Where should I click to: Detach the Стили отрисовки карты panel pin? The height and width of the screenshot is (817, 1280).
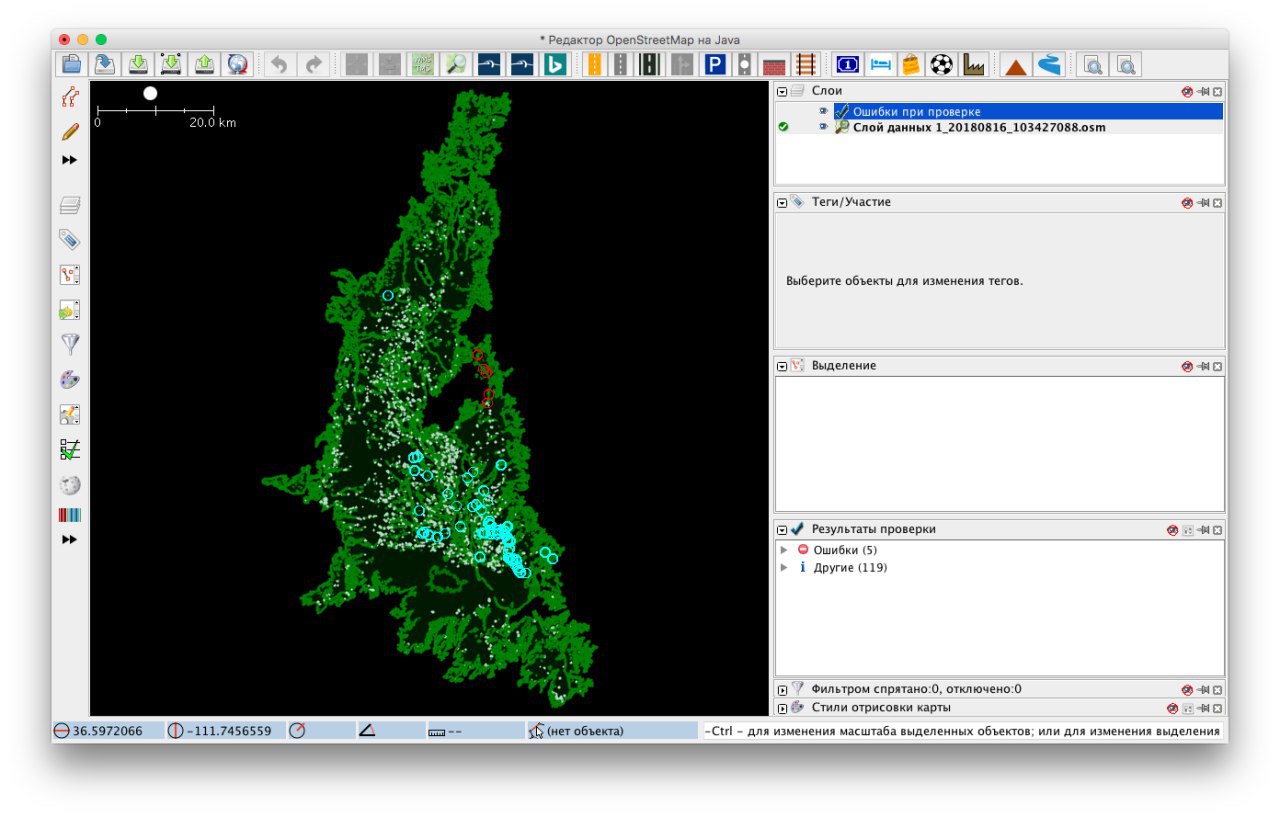click(x=1203, y=708)
